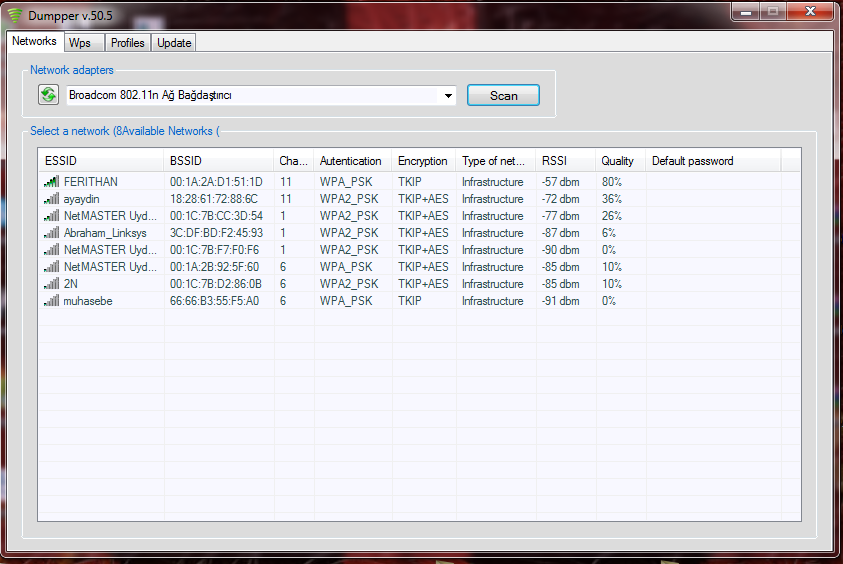Open the Profiles tab
This screenshot has height=564, width=843.
click(128, 43)
